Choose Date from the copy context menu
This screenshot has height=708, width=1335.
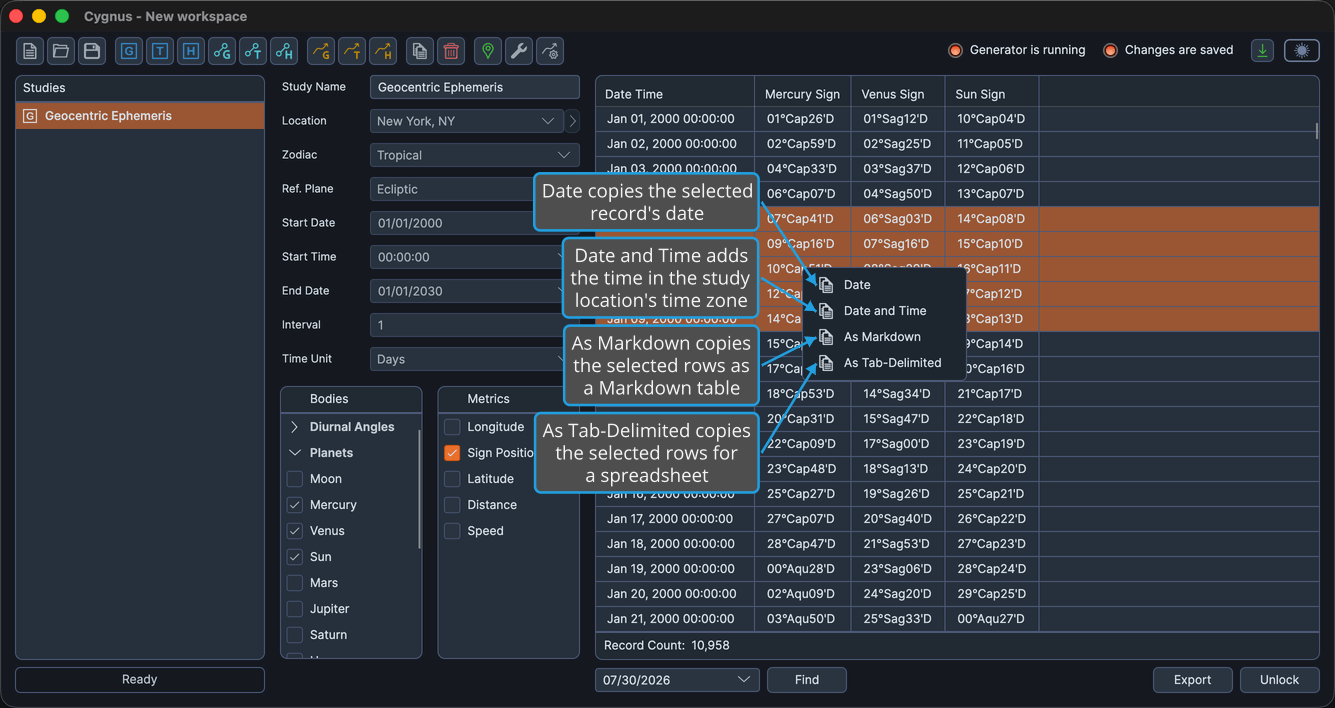[x=884, y=285]
